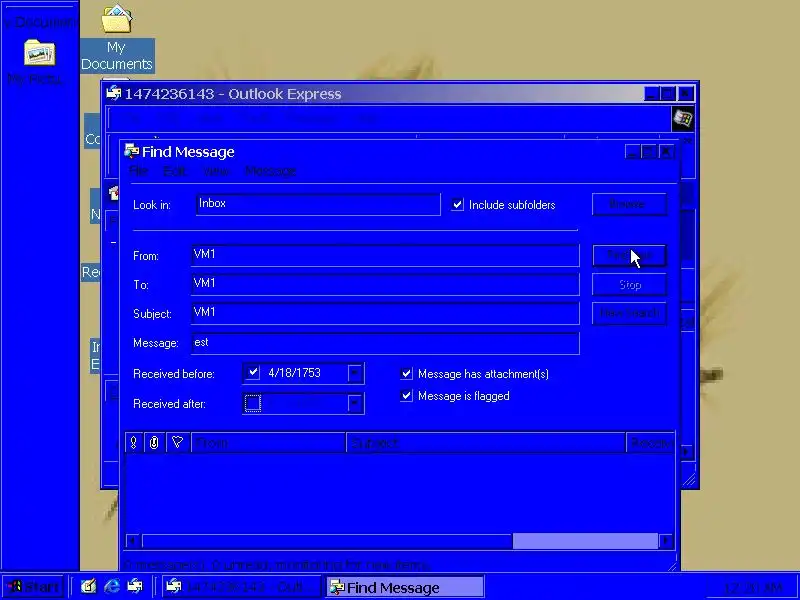Open the Received after date dropdown
The height and width of the screenshot is (600, 800).
[355, 404]
